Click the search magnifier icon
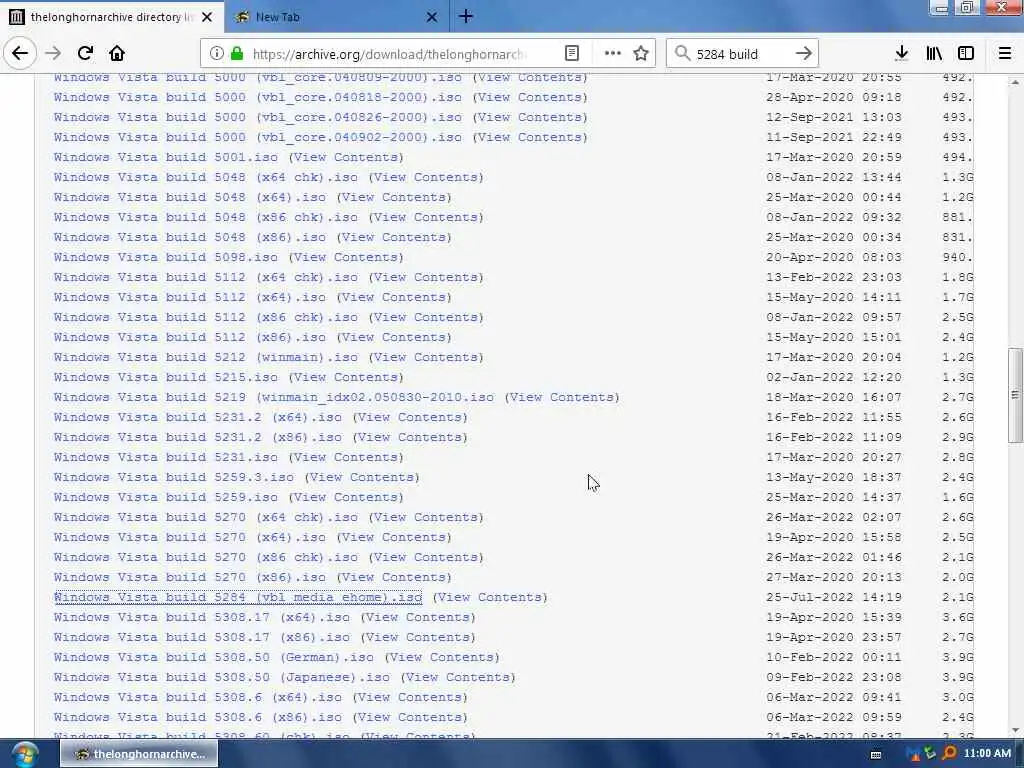Screen dimensions: 1024x768 (682, 54)
